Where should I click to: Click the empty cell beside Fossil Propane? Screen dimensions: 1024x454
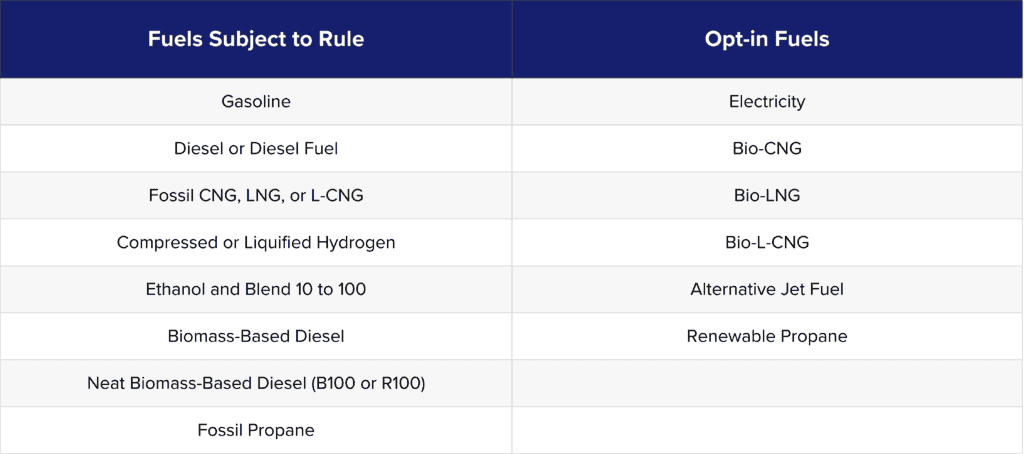767,431
